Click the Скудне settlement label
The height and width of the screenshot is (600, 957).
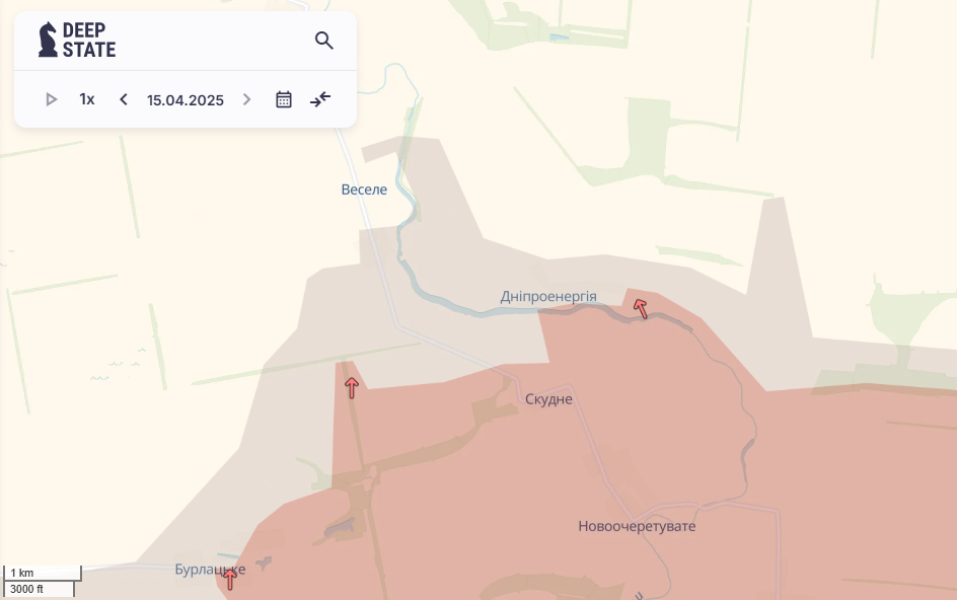point(549,399)
